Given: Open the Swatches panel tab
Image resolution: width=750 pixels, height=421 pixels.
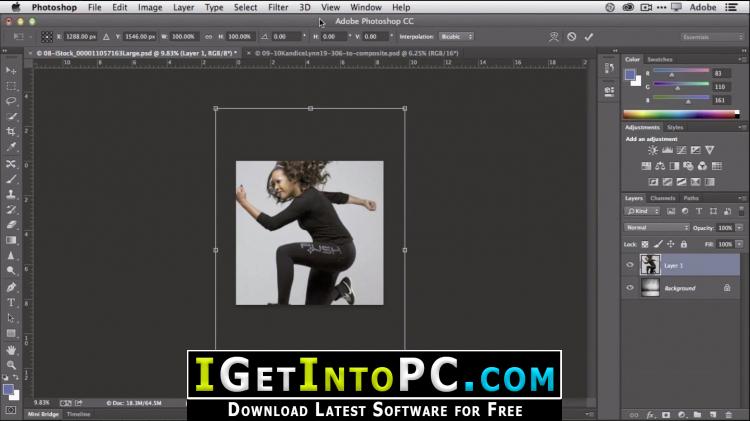Looking at the screenshot, I should click(x=659, y=60).
